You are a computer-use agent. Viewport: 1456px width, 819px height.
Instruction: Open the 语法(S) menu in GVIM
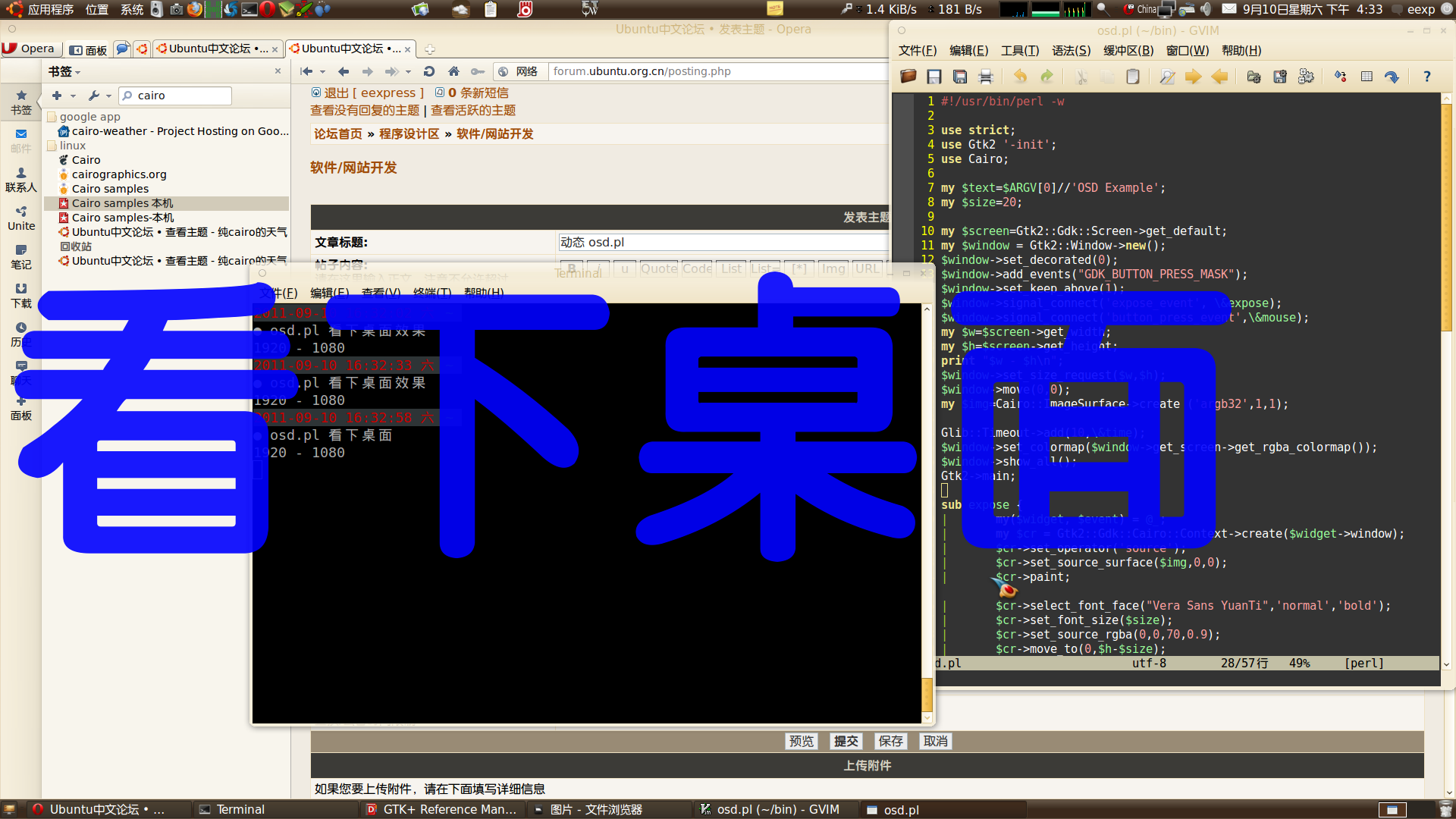pyautogui.click(x=1071, y=51)
